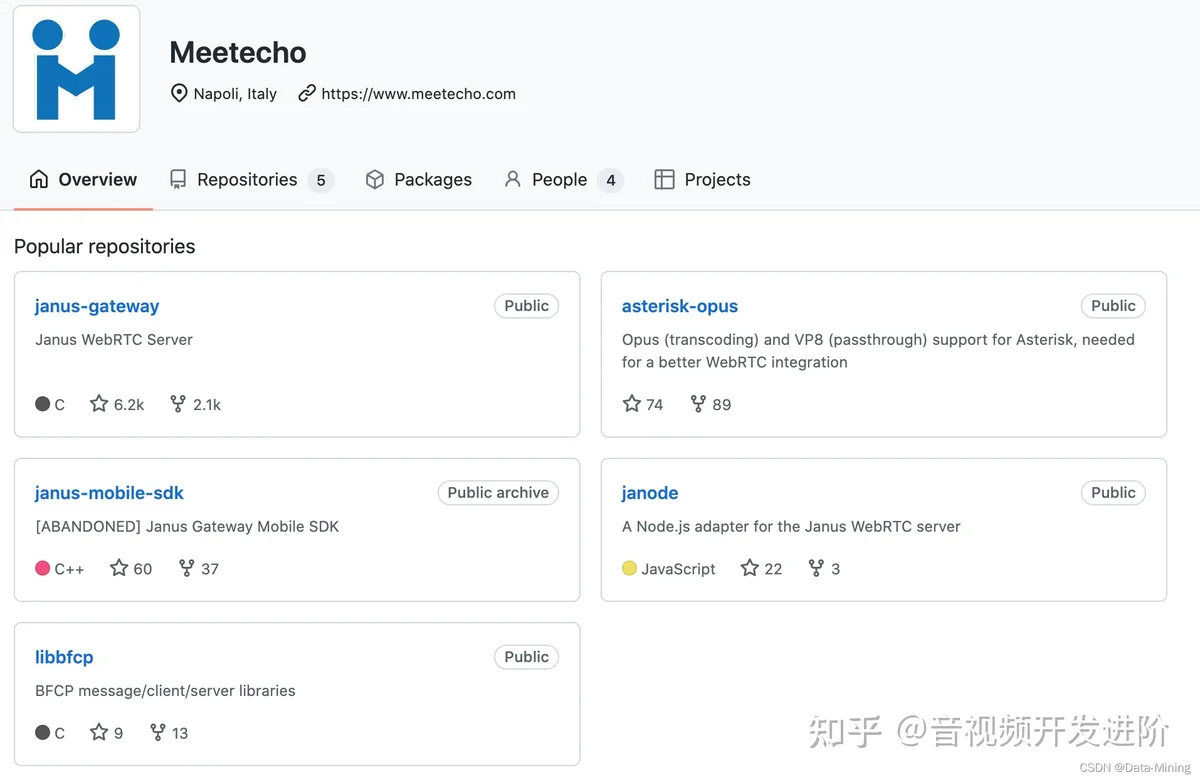Click the Janus WebRTC Server description
Viewport: 1200px width, 780px height.
tap(114, 340)
